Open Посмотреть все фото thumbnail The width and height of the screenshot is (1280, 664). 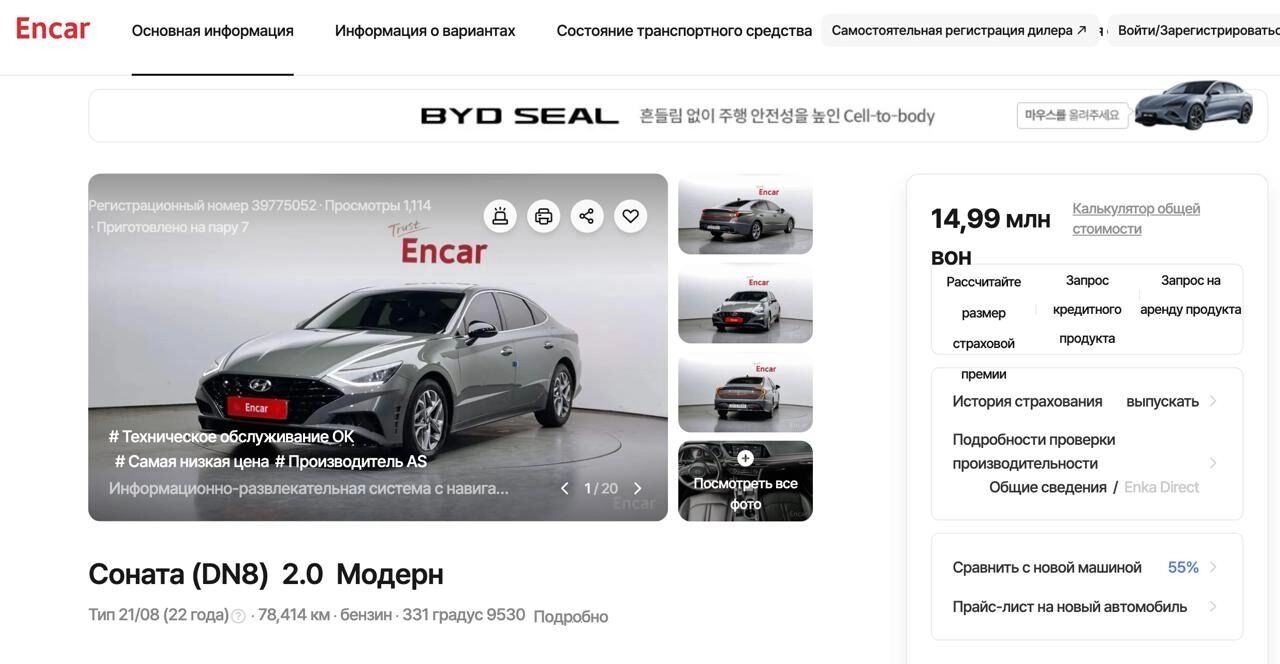pyautogui.click(x=745, y=481)
